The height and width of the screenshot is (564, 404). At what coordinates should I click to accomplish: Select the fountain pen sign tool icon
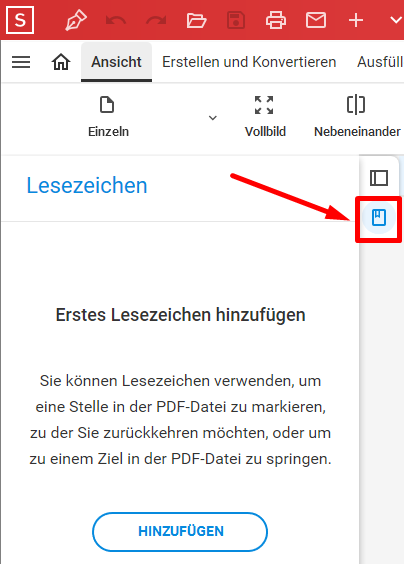pos(76,20)
